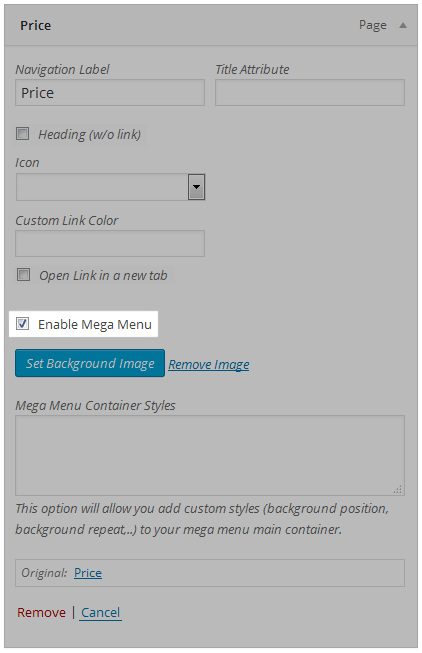The width and height of the screenshot is (422, 653).
Task: Click the Icon select box
Action: click(110, 187)
